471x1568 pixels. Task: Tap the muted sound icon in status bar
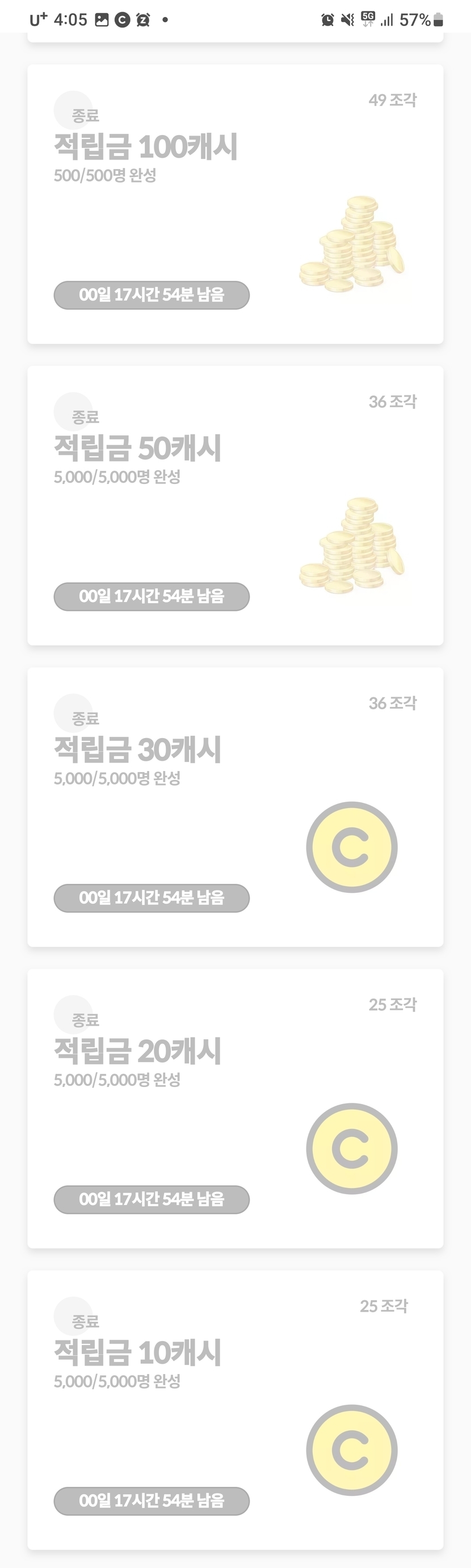click(347, 20)
